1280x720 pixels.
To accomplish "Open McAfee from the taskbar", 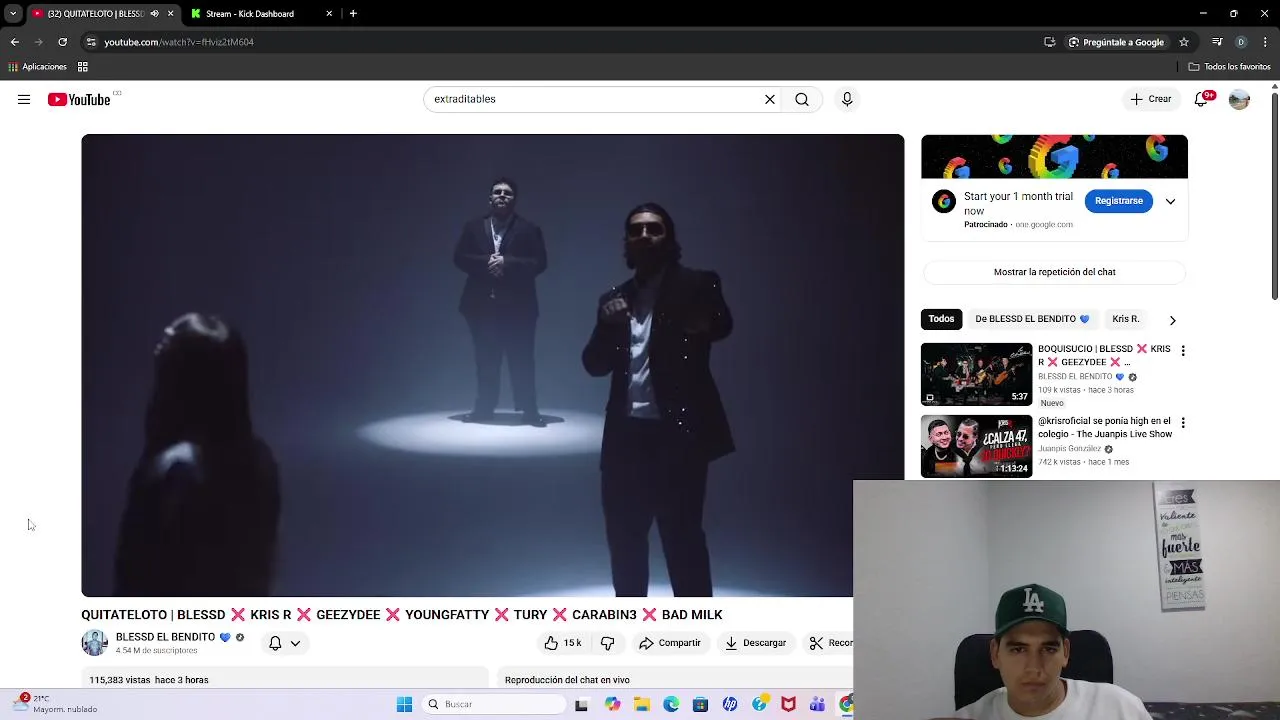I will point(789,704).
